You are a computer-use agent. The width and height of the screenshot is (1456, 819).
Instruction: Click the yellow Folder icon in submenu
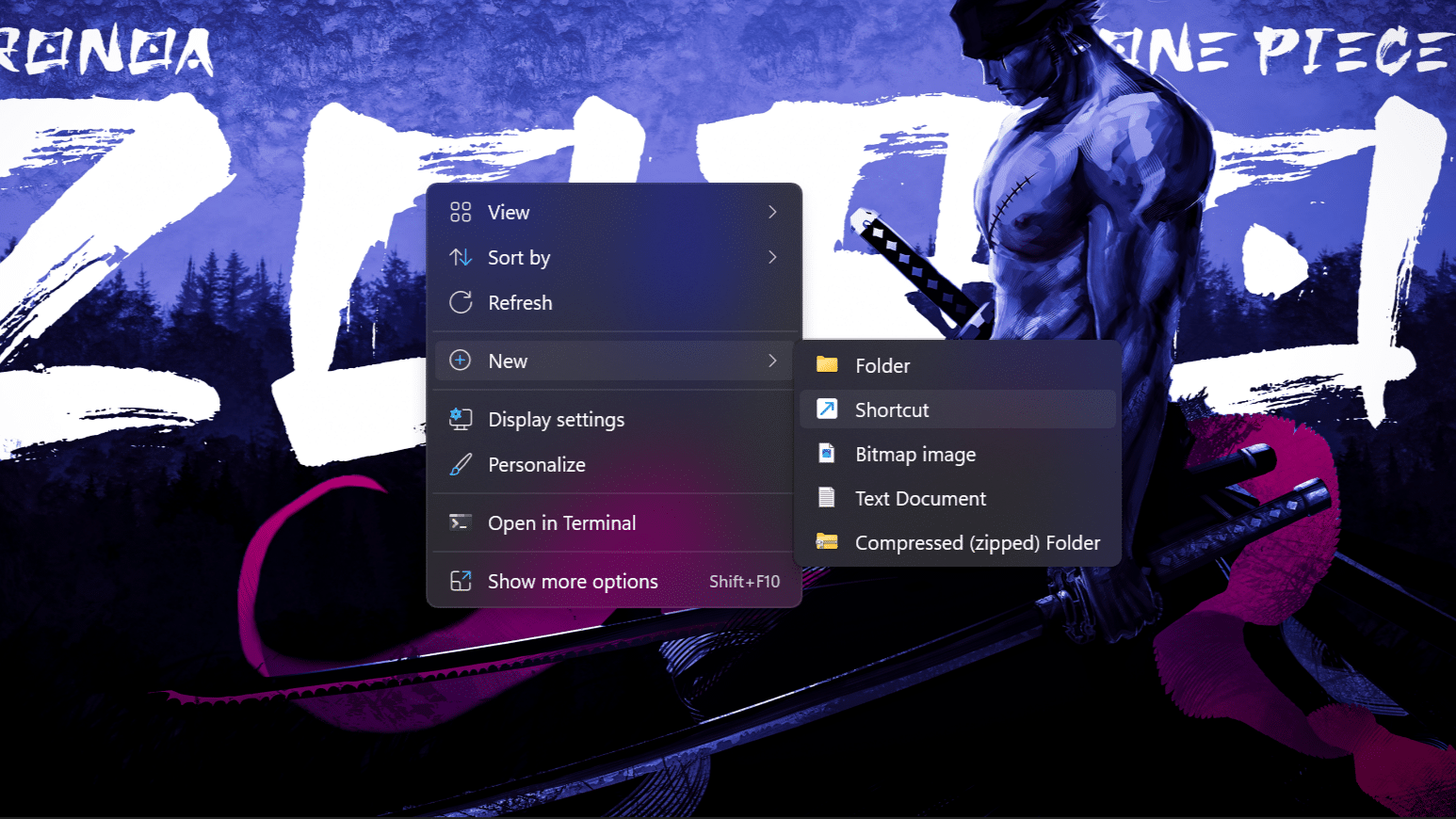[827, 365]
